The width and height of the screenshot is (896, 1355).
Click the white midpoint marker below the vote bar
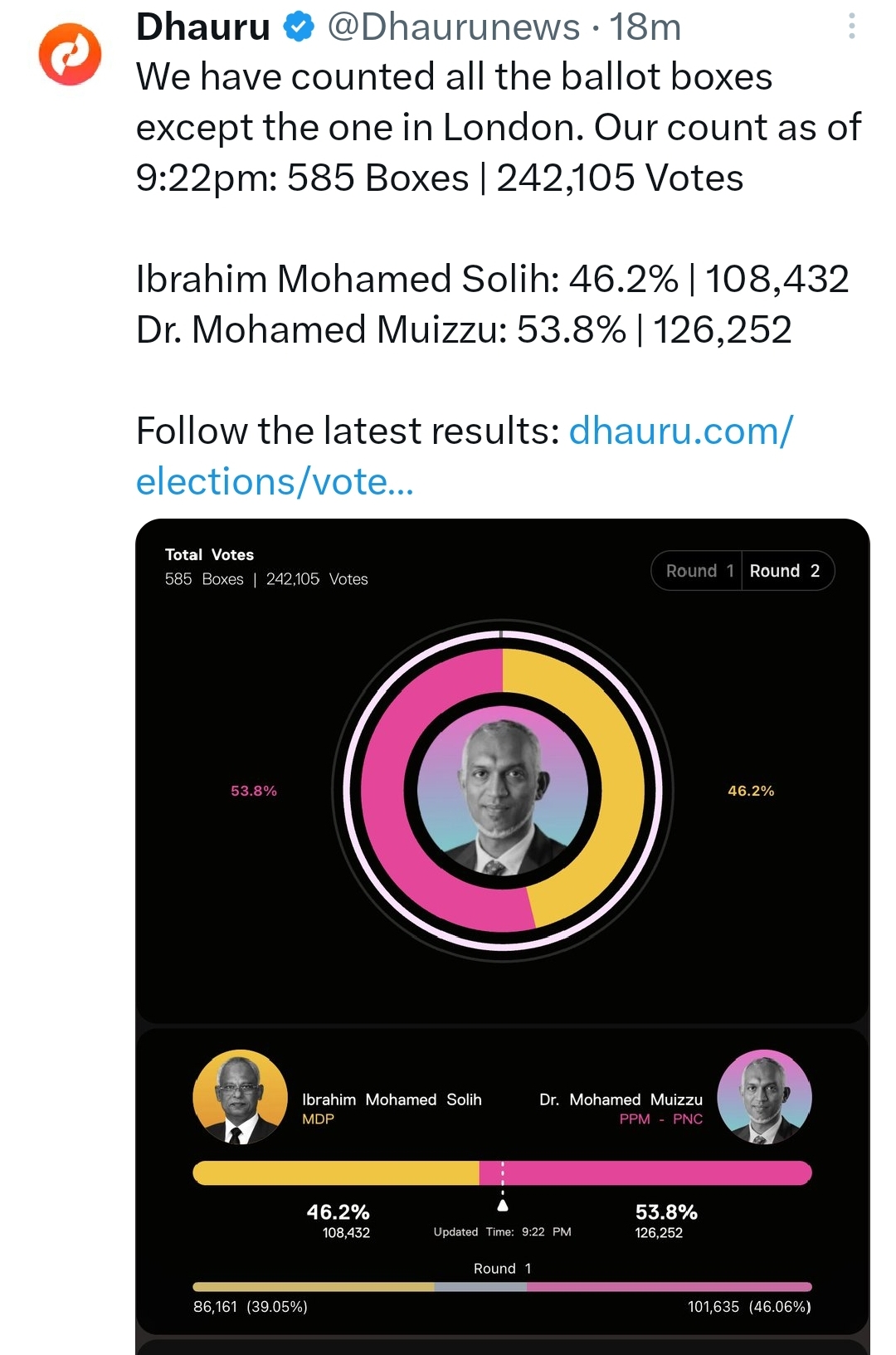[503, 1205]
